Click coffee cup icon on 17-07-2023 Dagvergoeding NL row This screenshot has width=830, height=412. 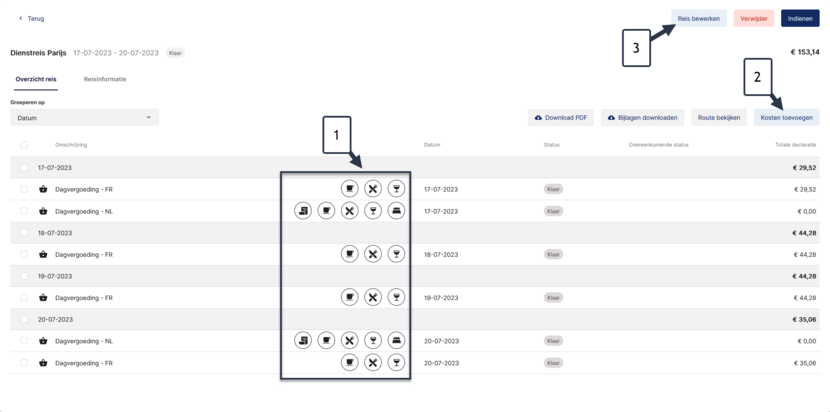click(326, 211)
